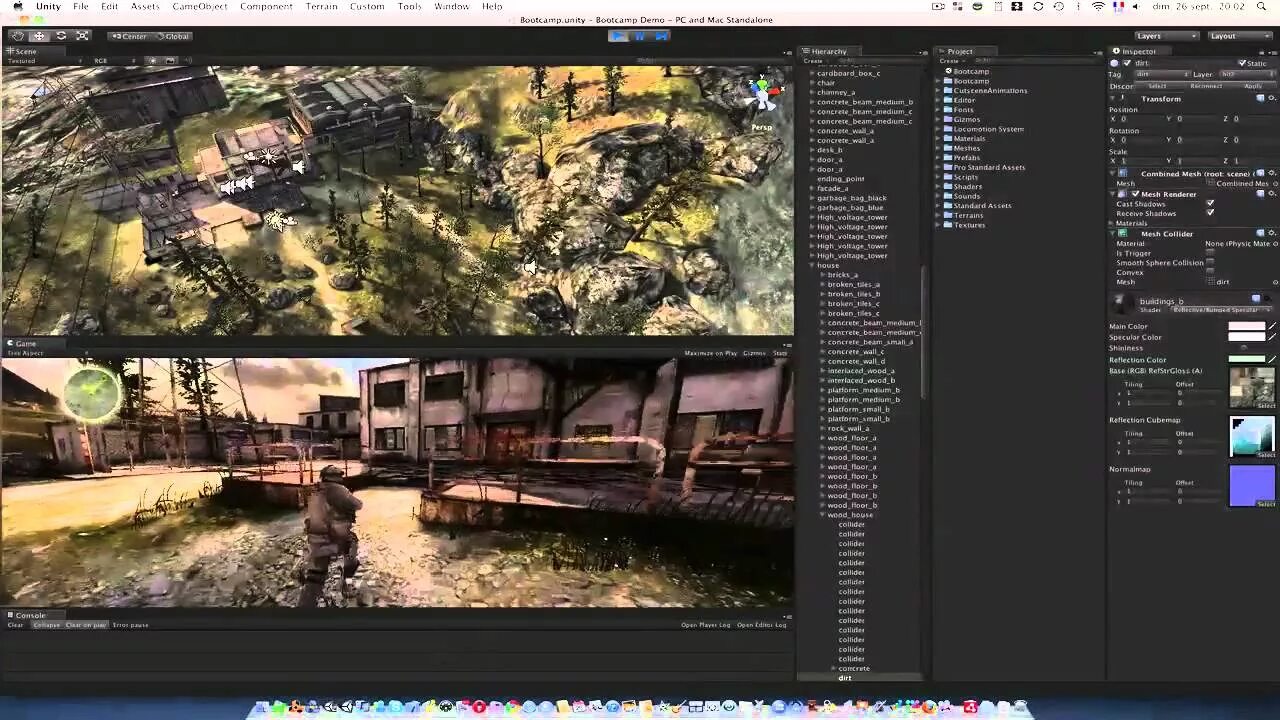This screenshot has height=720, width=1280.
Task: Click the Textures folder icon in Project
Action: pyautogui.click(x=948, y=225)
